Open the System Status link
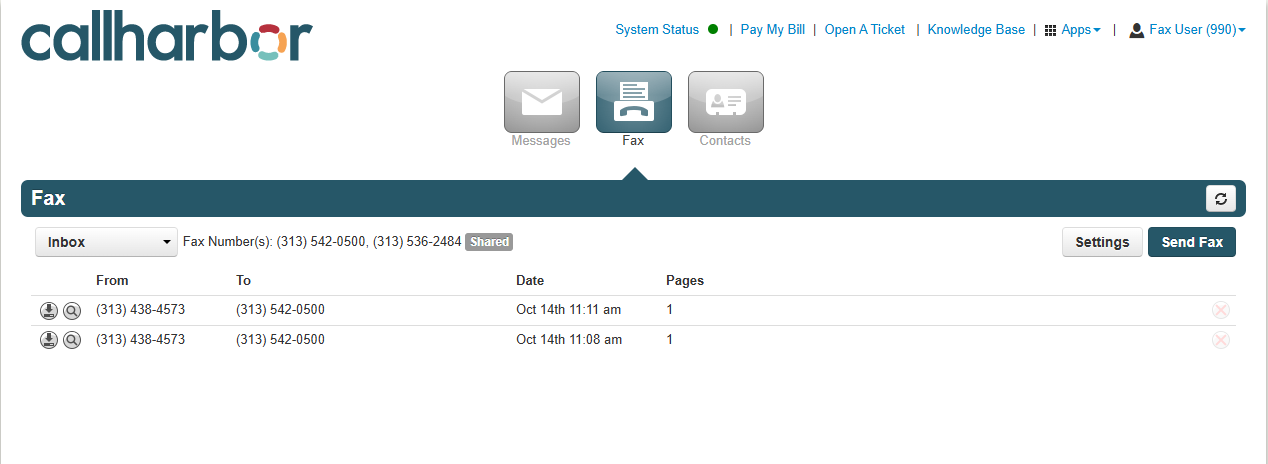The image size is (1268, 464). tap(657, 30)
